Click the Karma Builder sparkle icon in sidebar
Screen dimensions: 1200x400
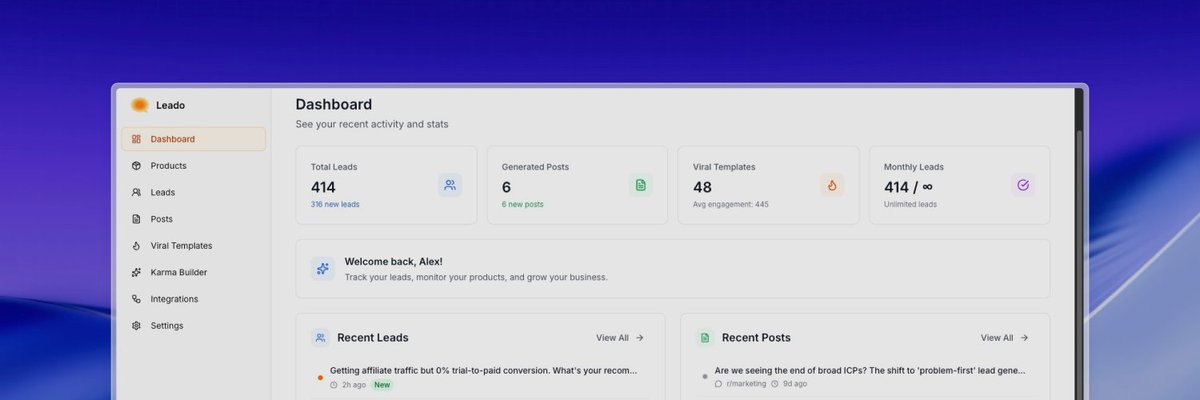coord(136,272)
